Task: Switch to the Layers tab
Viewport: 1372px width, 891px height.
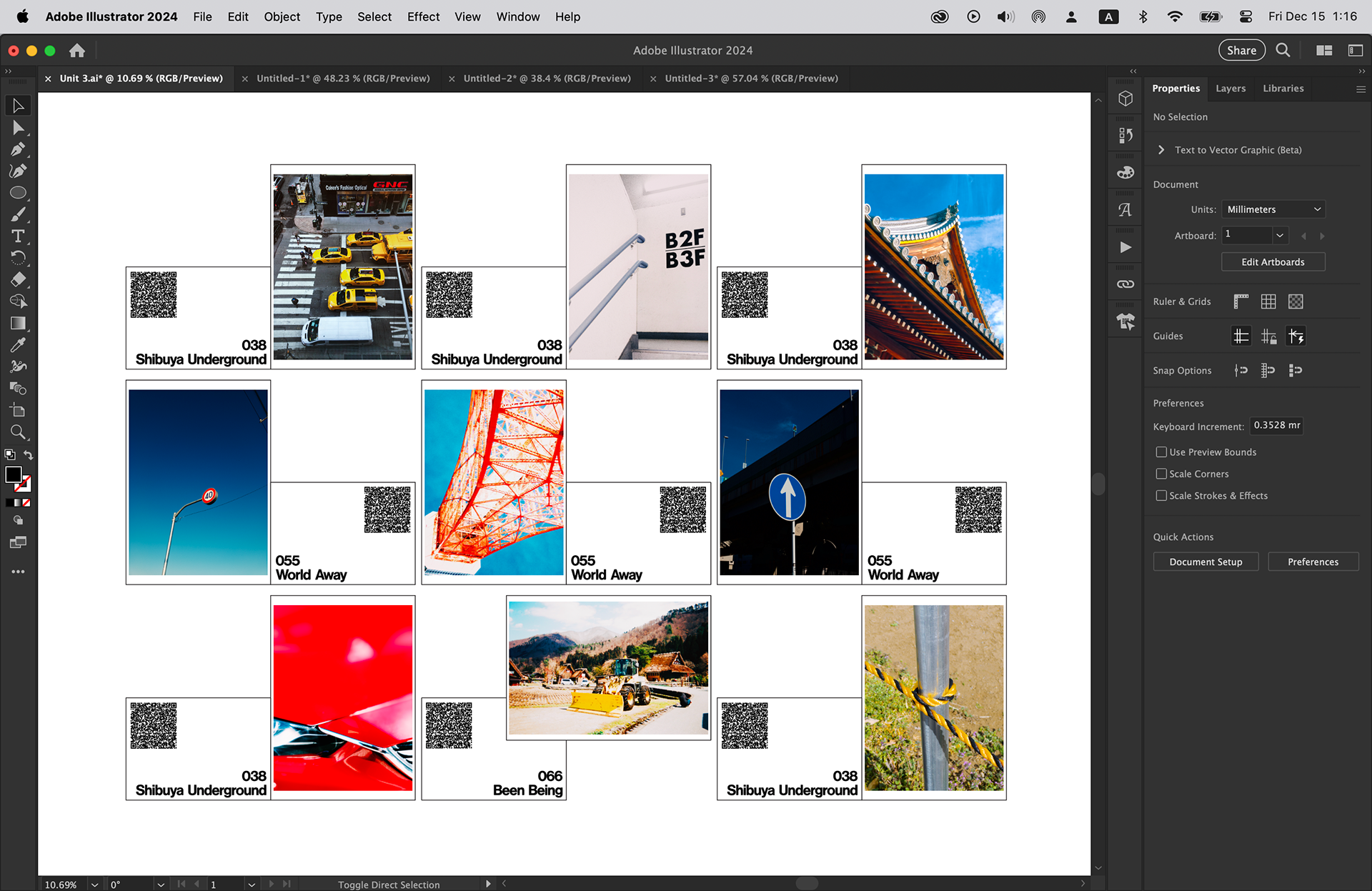Action: click(1231, 89)
